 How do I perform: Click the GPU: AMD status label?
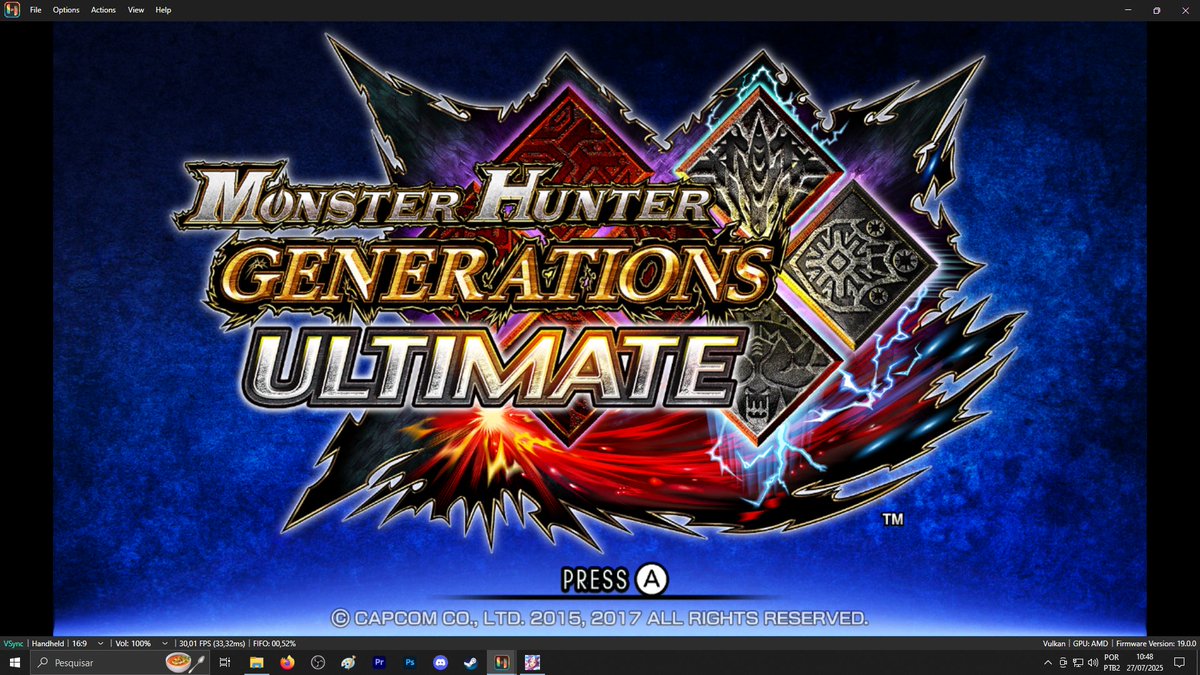(1091, 643)
